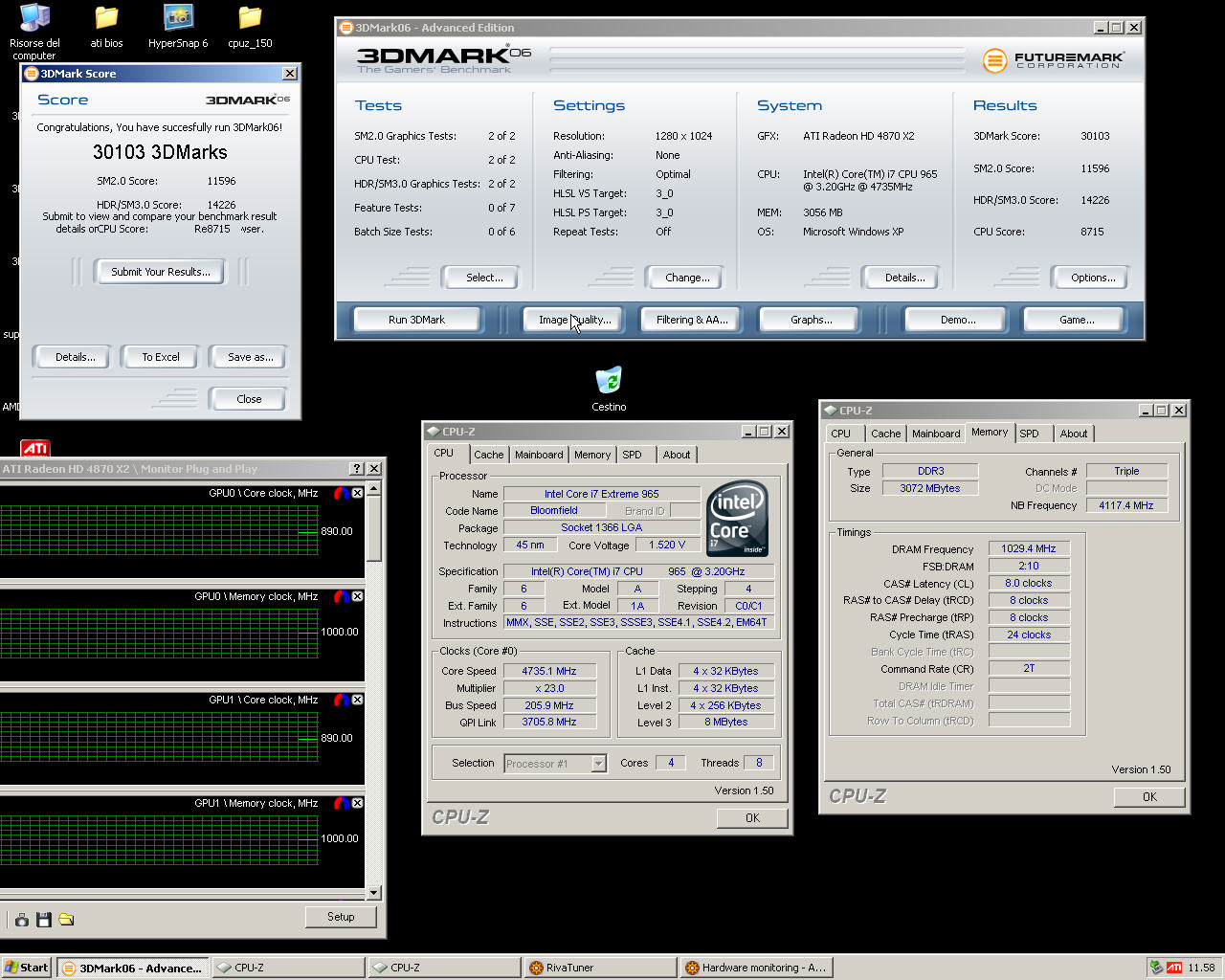The height and width of the screenshot is (980, 1225).
Task: Open Cache tab in CPU-Z processor window
Action: point(488,455)
